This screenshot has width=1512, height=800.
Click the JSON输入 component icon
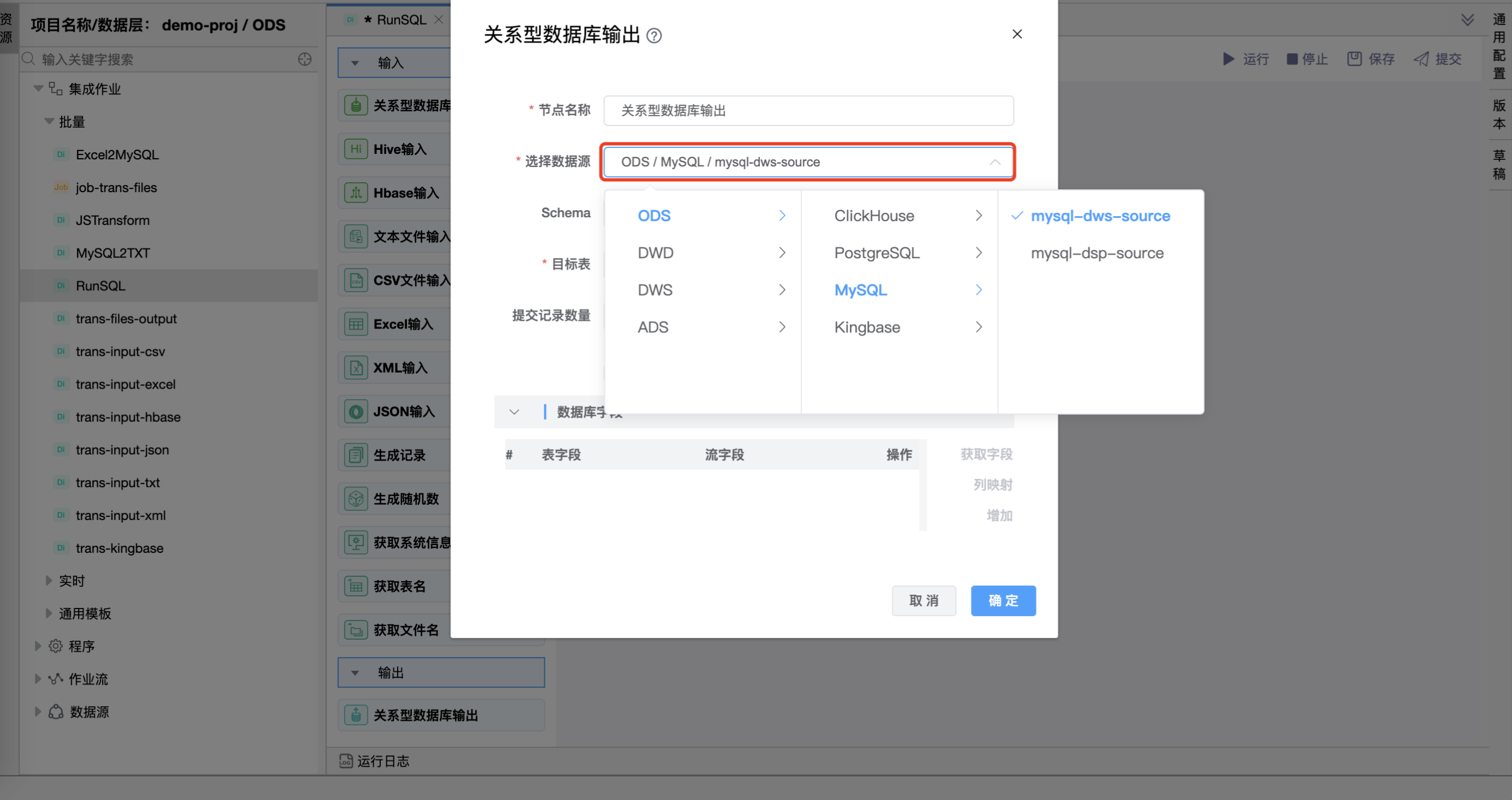tap(356, 412)
